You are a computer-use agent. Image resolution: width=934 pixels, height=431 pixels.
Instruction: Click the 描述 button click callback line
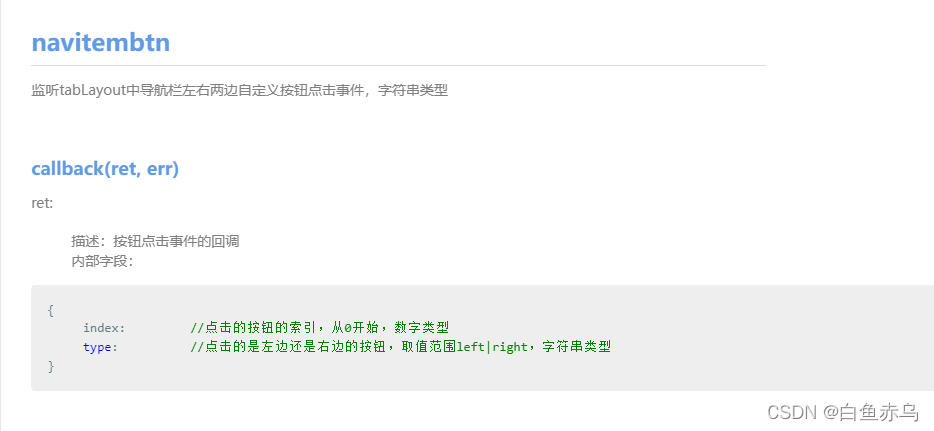coord(155,242)
